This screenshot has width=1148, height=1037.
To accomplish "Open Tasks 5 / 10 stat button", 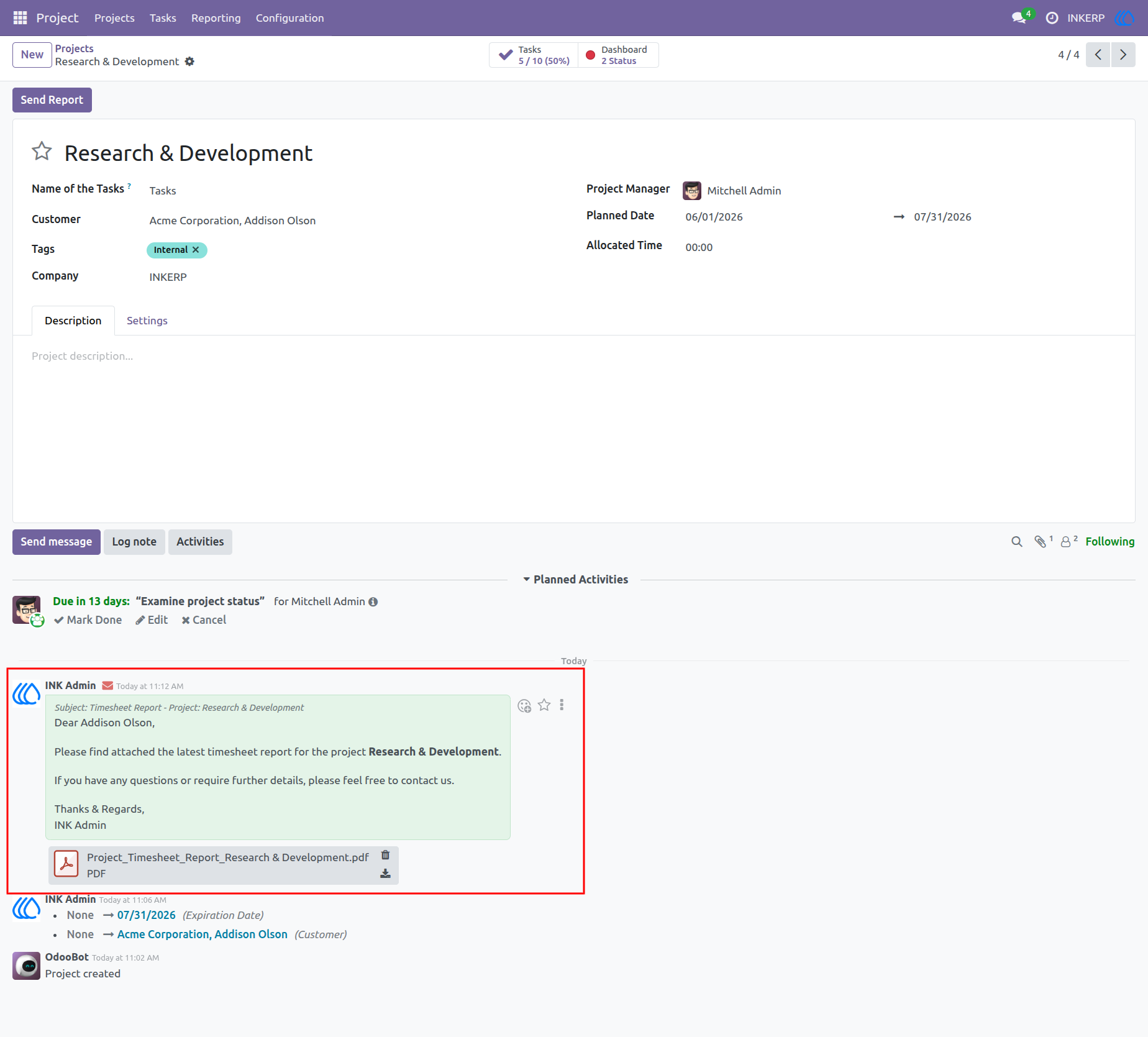I will pos(534,55).
